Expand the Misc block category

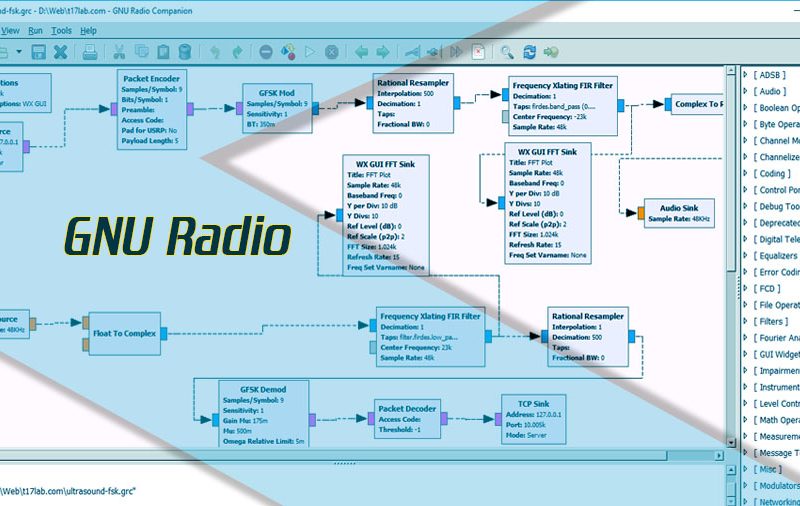[x=746, y=469]
